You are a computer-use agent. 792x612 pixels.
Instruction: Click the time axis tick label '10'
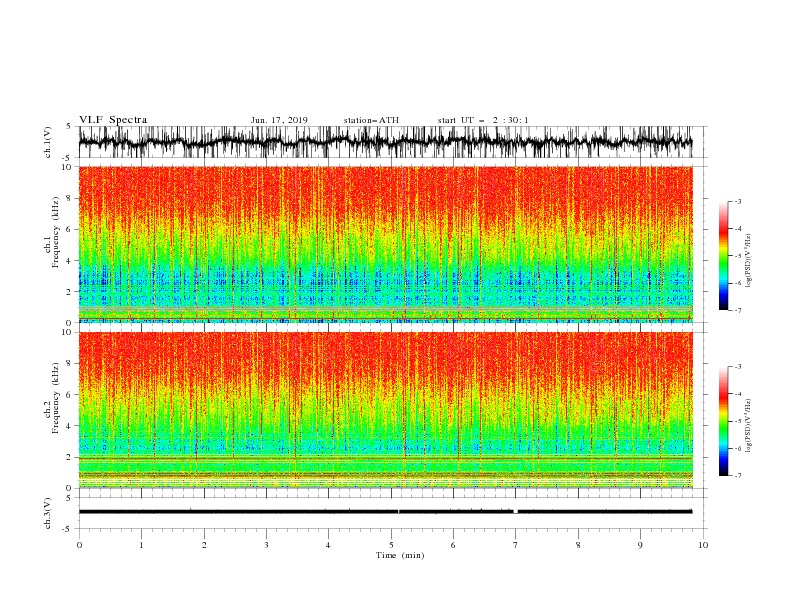tap(703, 545)
